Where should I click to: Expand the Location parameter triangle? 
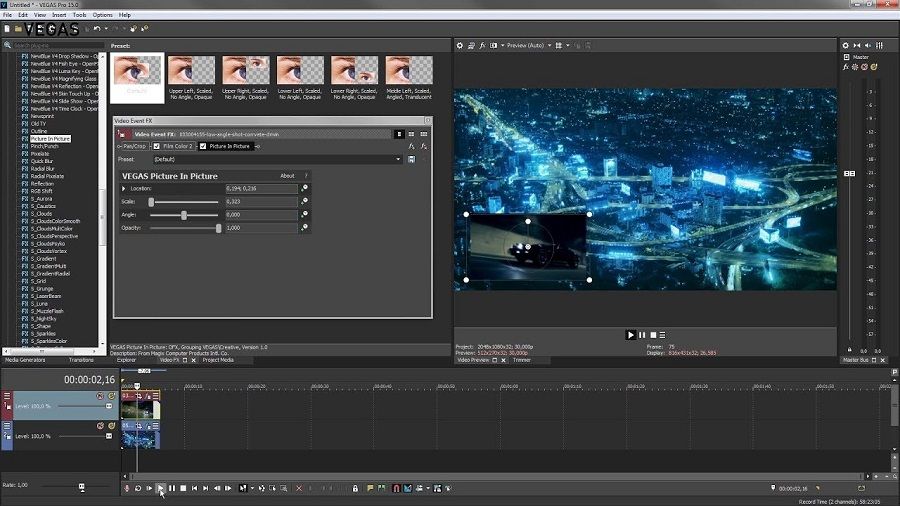click(124, 188)
